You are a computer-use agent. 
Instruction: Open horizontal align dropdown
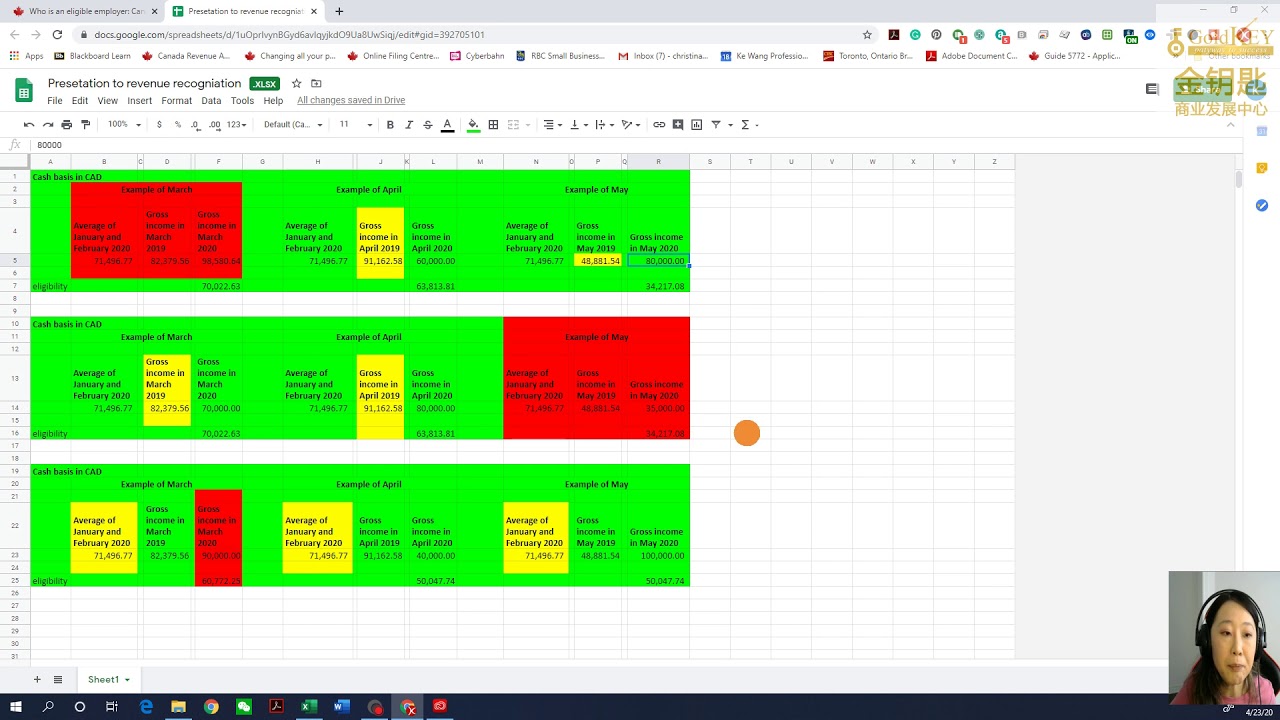tap(551, 125)
